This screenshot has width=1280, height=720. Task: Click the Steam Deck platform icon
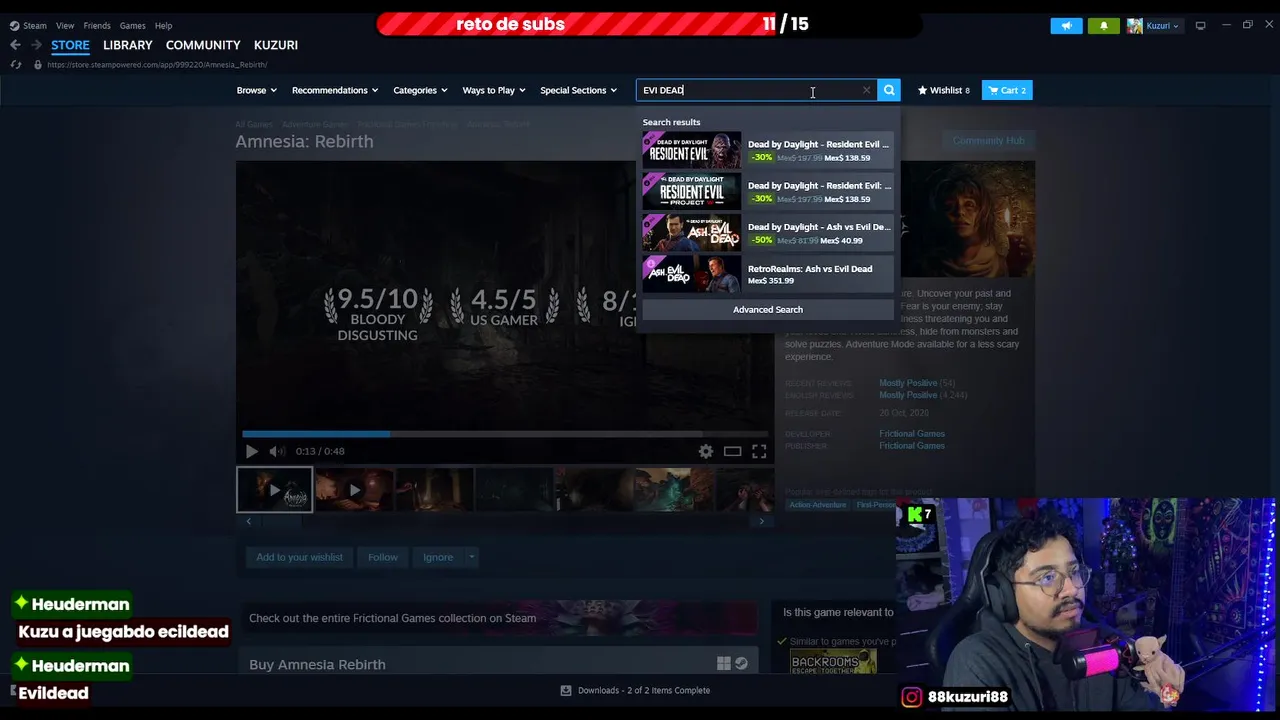pyautogui.click(x=741, y=663)
